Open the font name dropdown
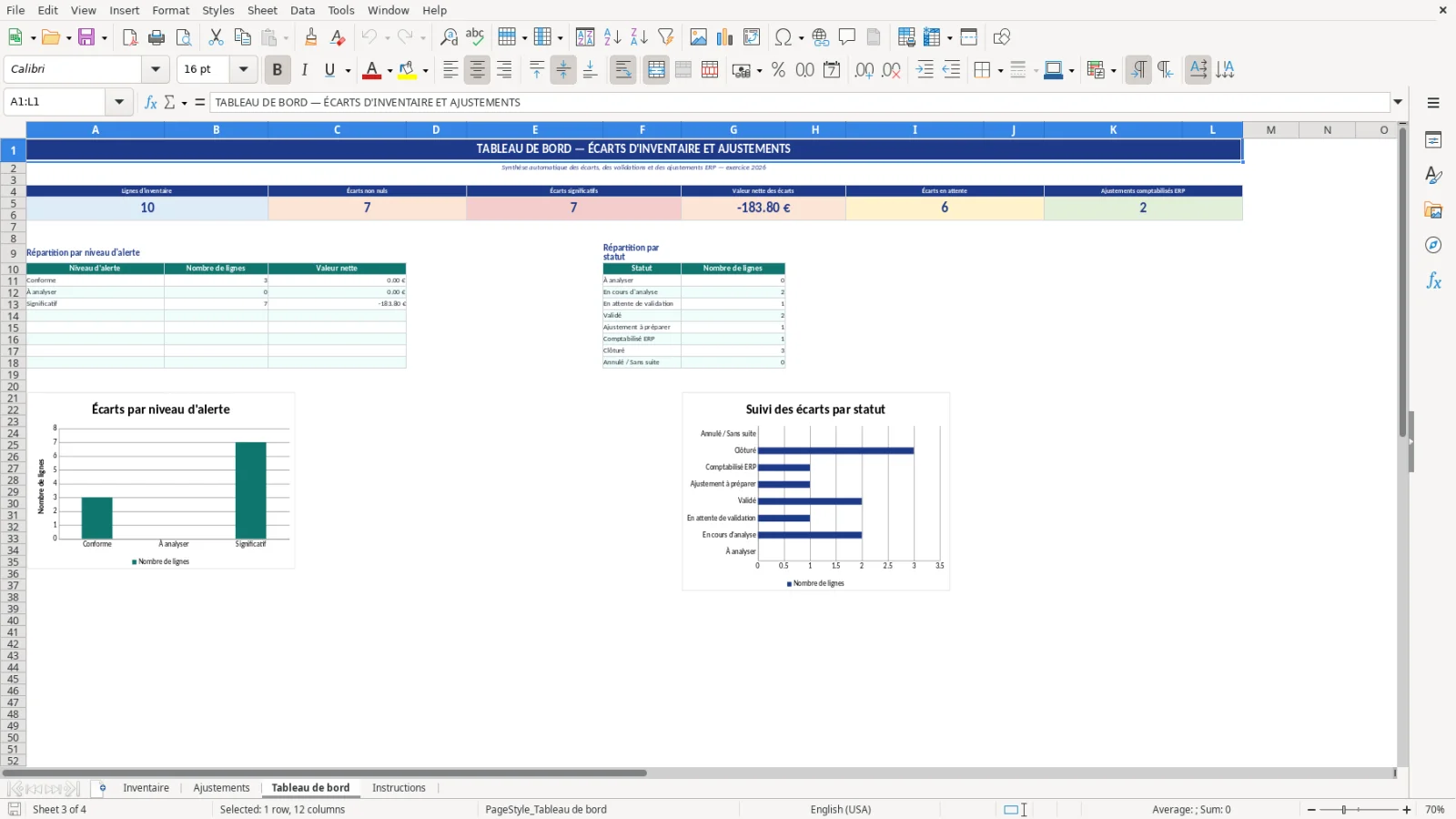This screenshot has height=819, width=1456. click(156, 69)
